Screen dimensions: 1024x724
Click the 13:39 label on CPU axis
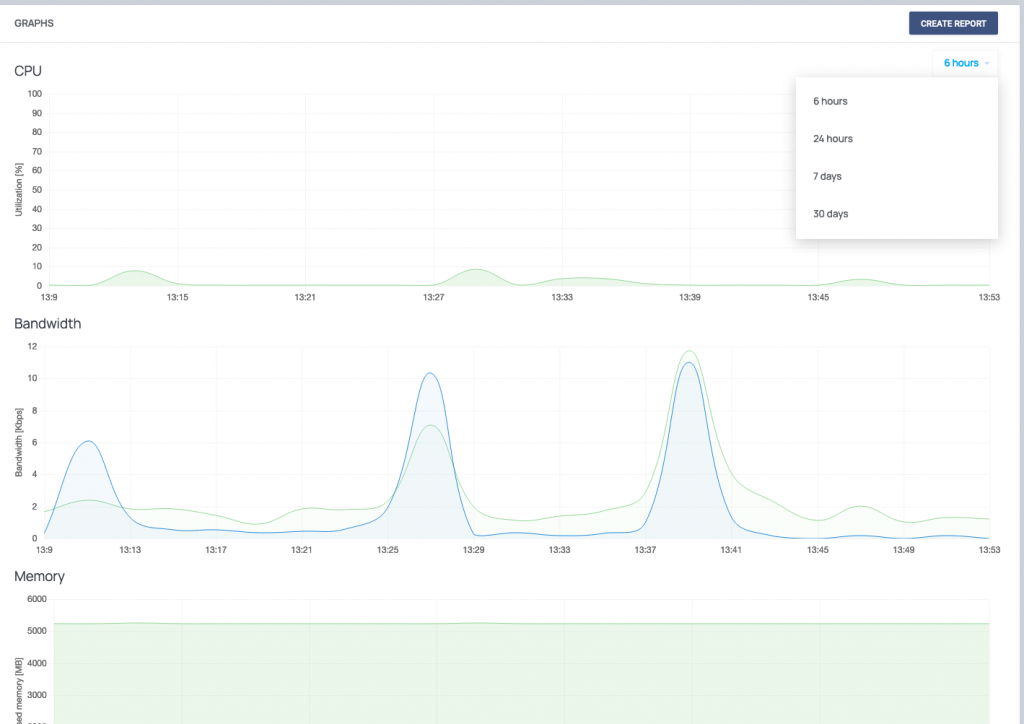pyautogui.click(x=690, y=297)
